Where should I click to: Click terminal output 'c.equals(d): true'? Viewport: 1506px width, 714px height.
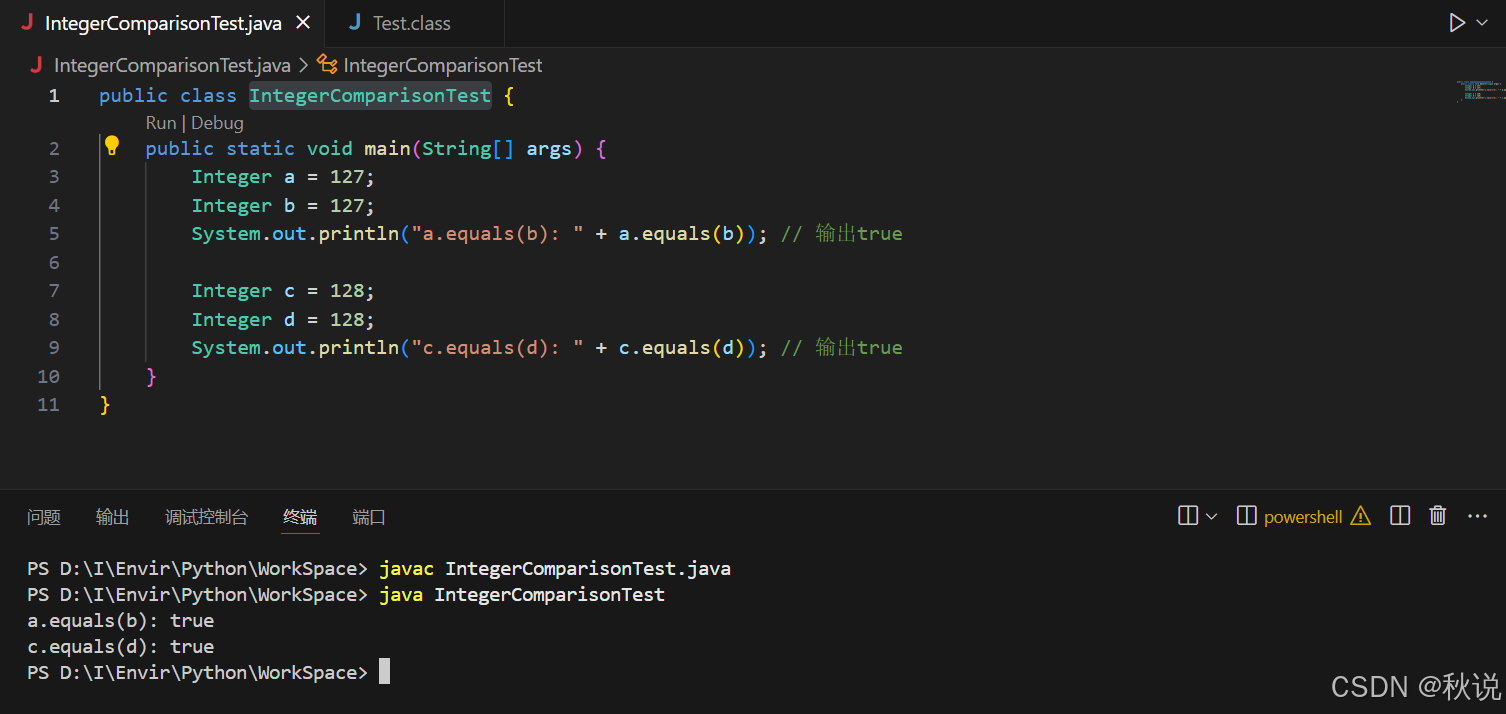121,647
